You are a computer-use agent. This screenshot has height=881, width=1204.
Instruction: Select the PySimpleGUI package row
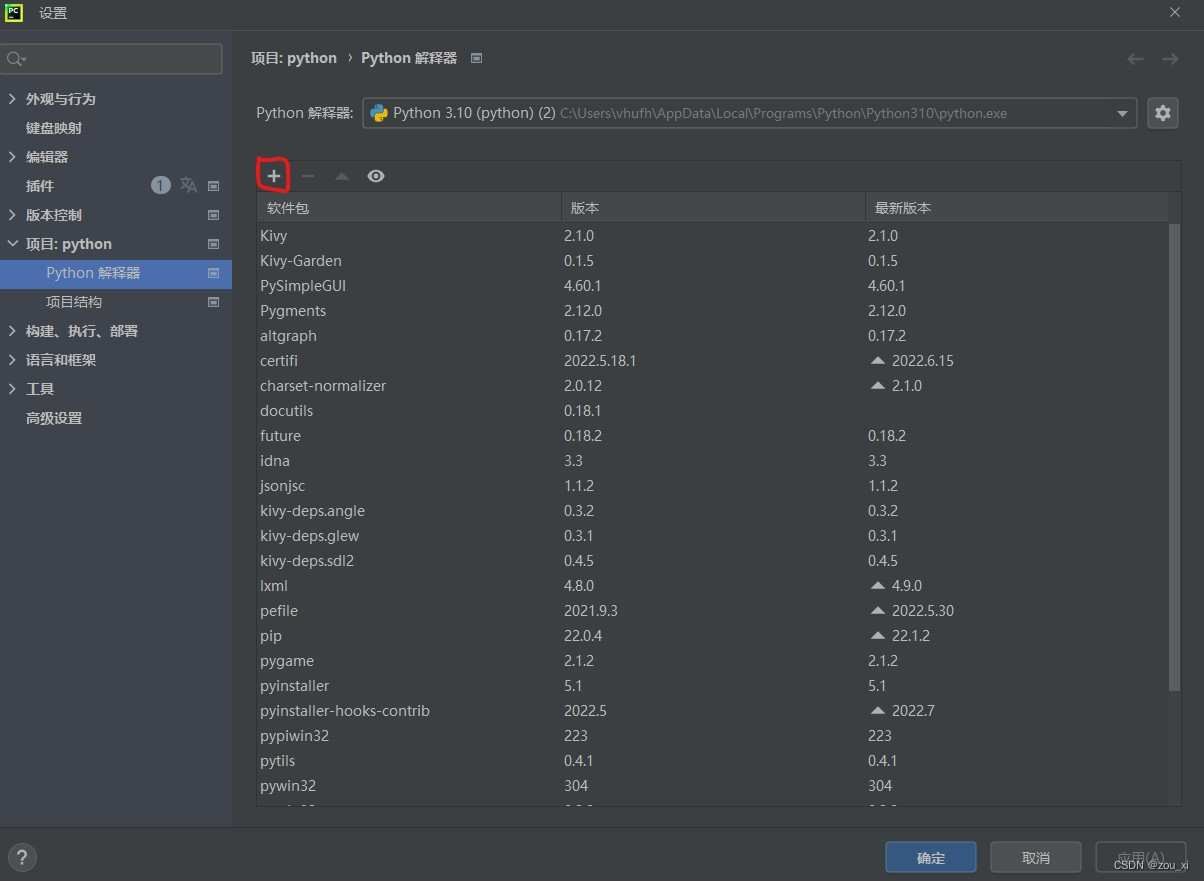click(712, 286)
